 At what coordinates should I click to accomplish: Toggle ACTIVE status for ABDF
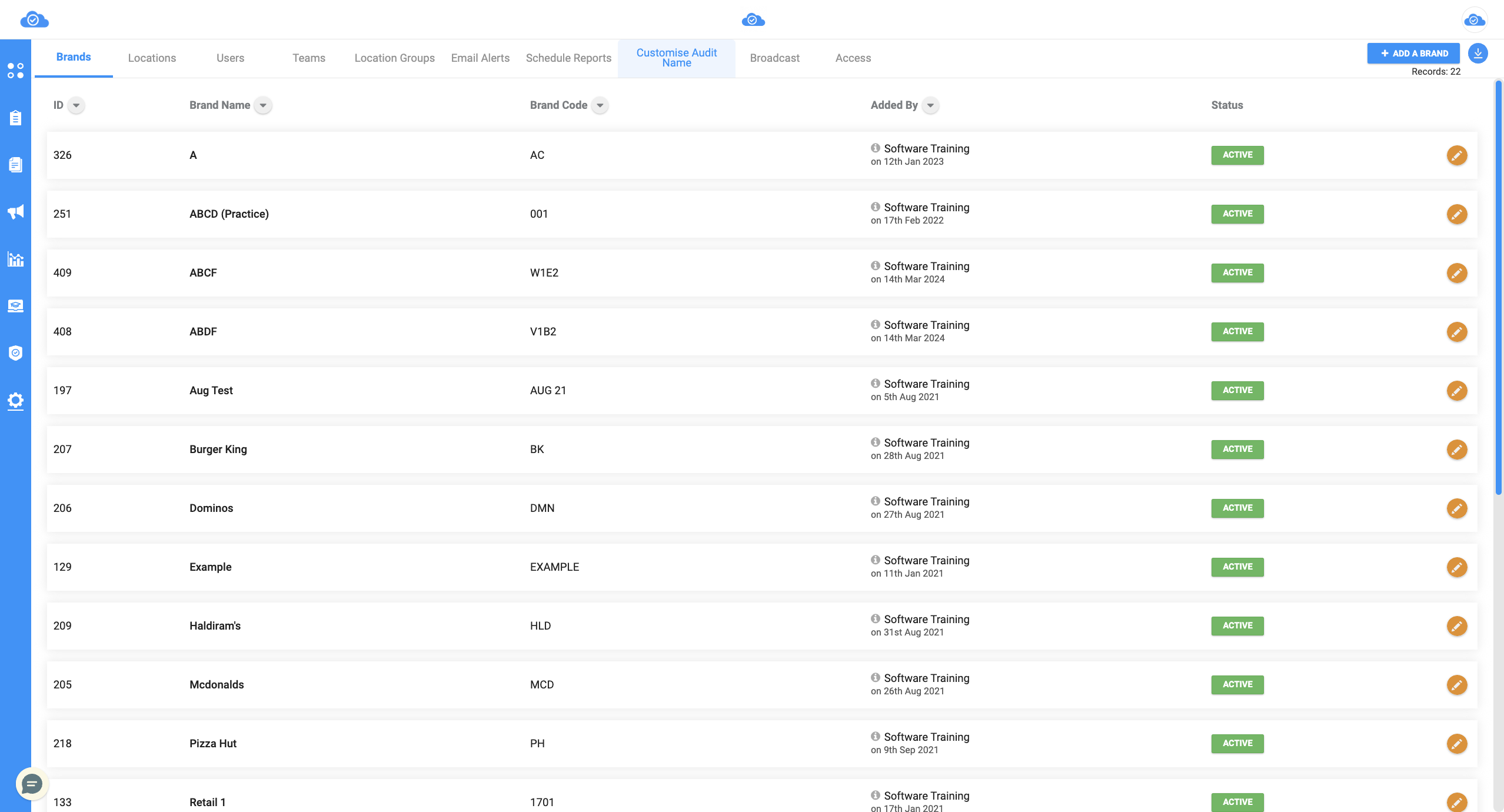(1237, 331)
